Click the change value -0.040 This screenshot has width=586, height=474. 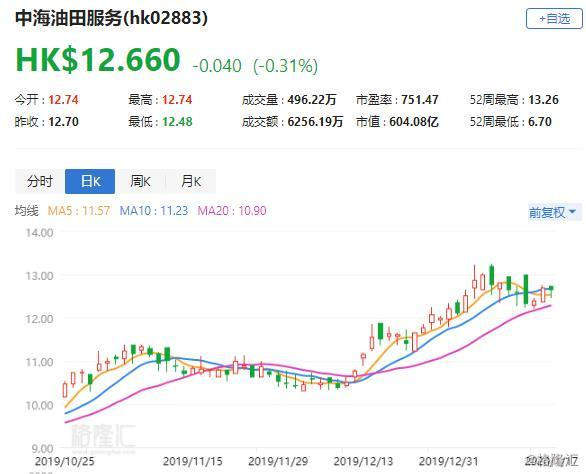click(x=217, y=66)
